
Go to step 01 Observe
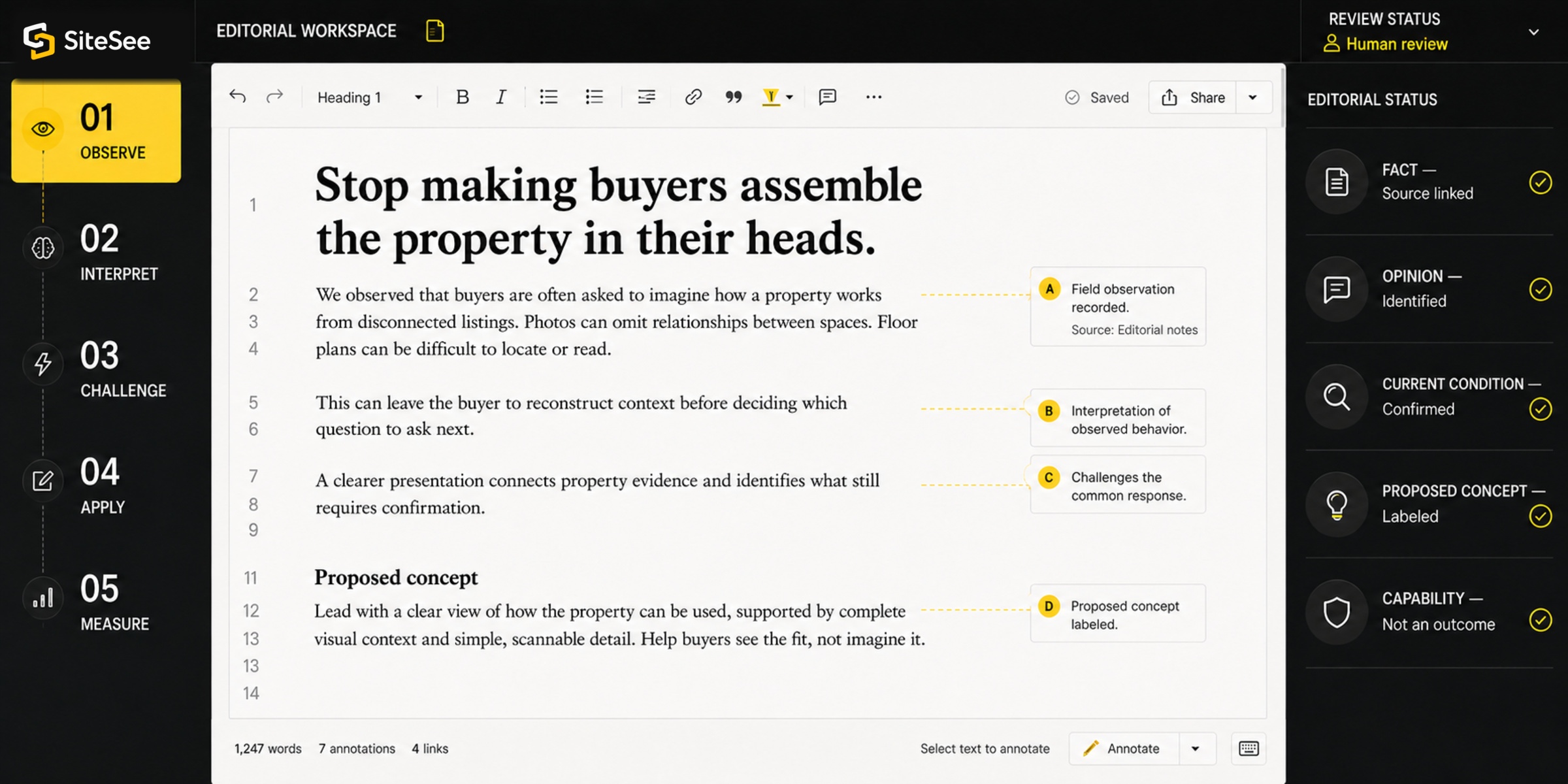(x=96, y=131)
